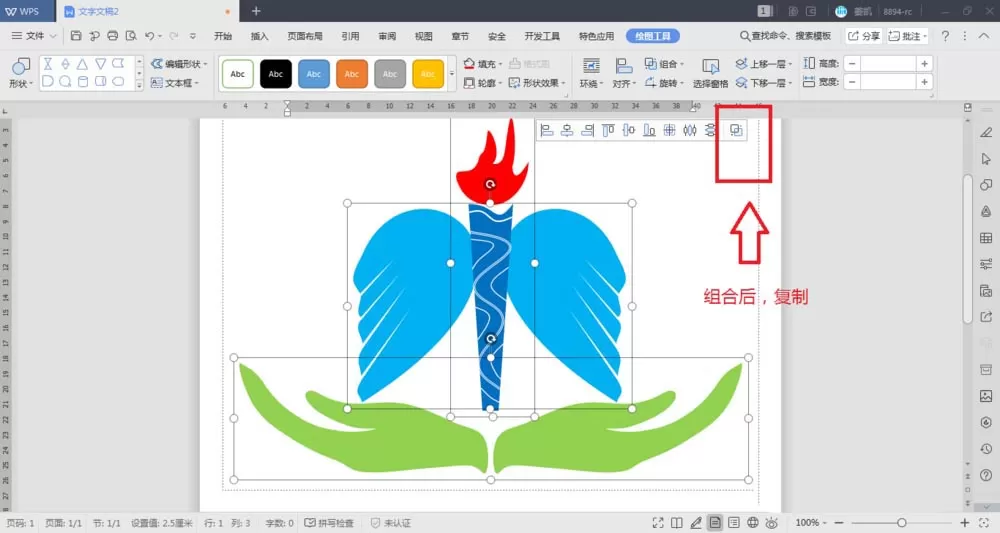Viewport: 1000px width, 533px height.
Task: Toggle page layout view in status bar
Action: [x=715, y=523]
